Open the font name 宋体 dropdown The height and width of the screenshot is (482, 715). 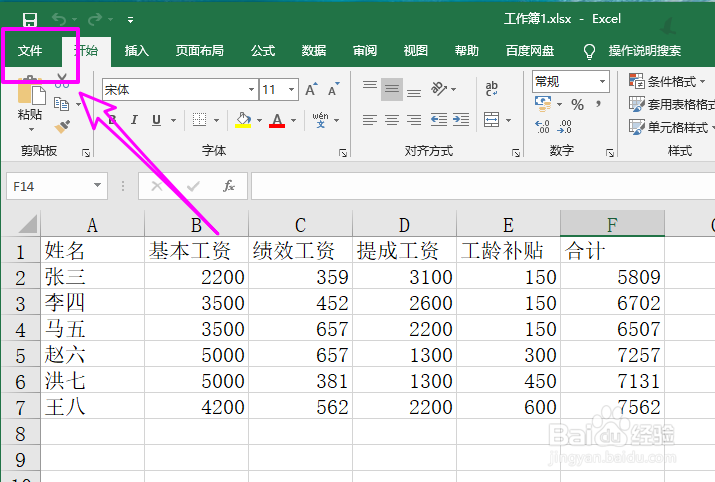coord(251,89)
